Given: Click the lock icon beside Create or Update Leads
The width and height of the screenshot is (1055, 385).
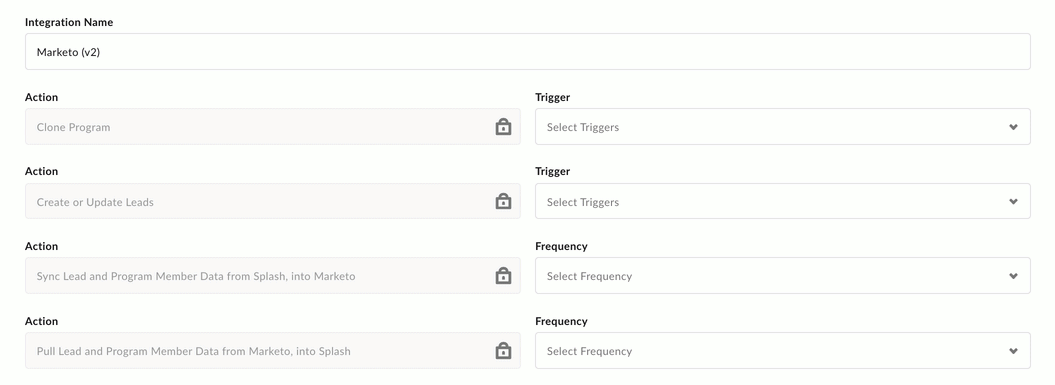Looking at the screenshot, I should click(503, 201).
